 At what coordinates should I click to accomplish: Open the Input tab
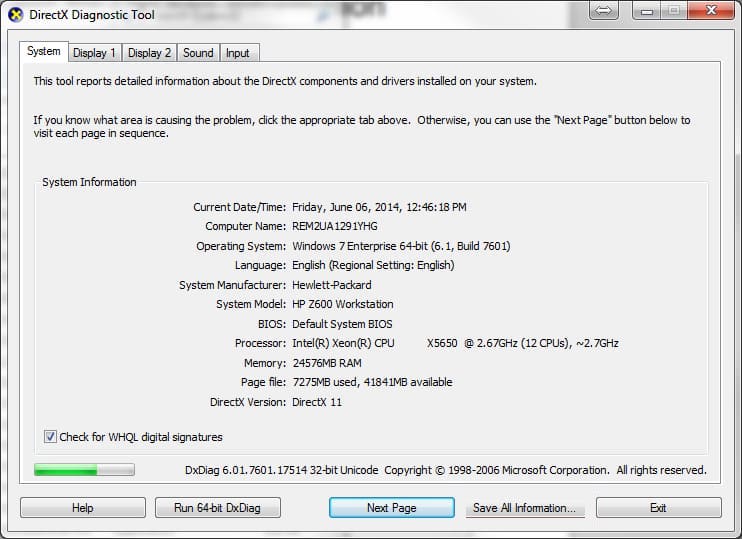pos(238,53)
